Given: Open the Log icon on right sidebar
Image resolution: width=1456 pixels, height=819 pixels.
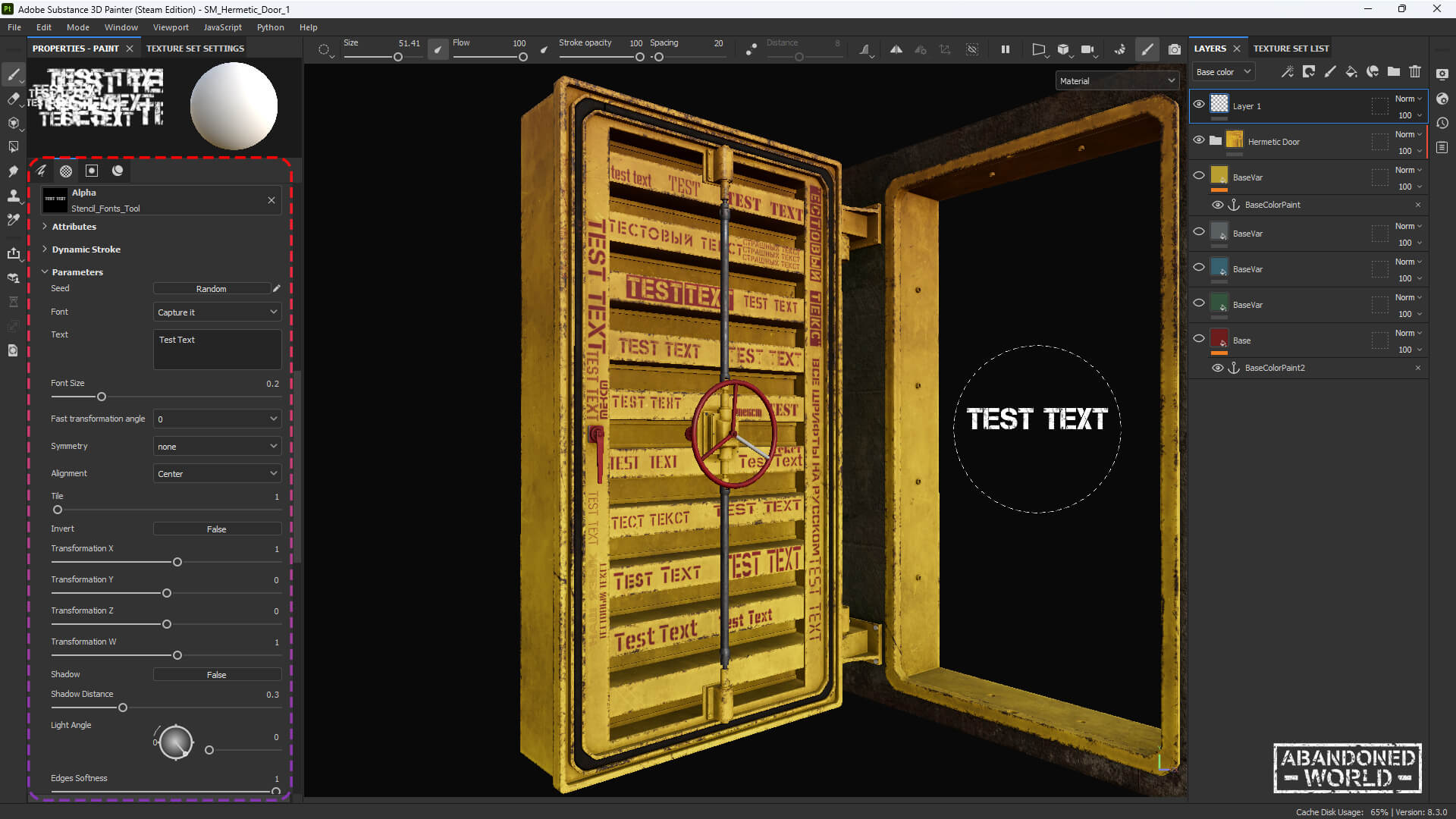Looking at the screenshot, I should pos(1442,147).
